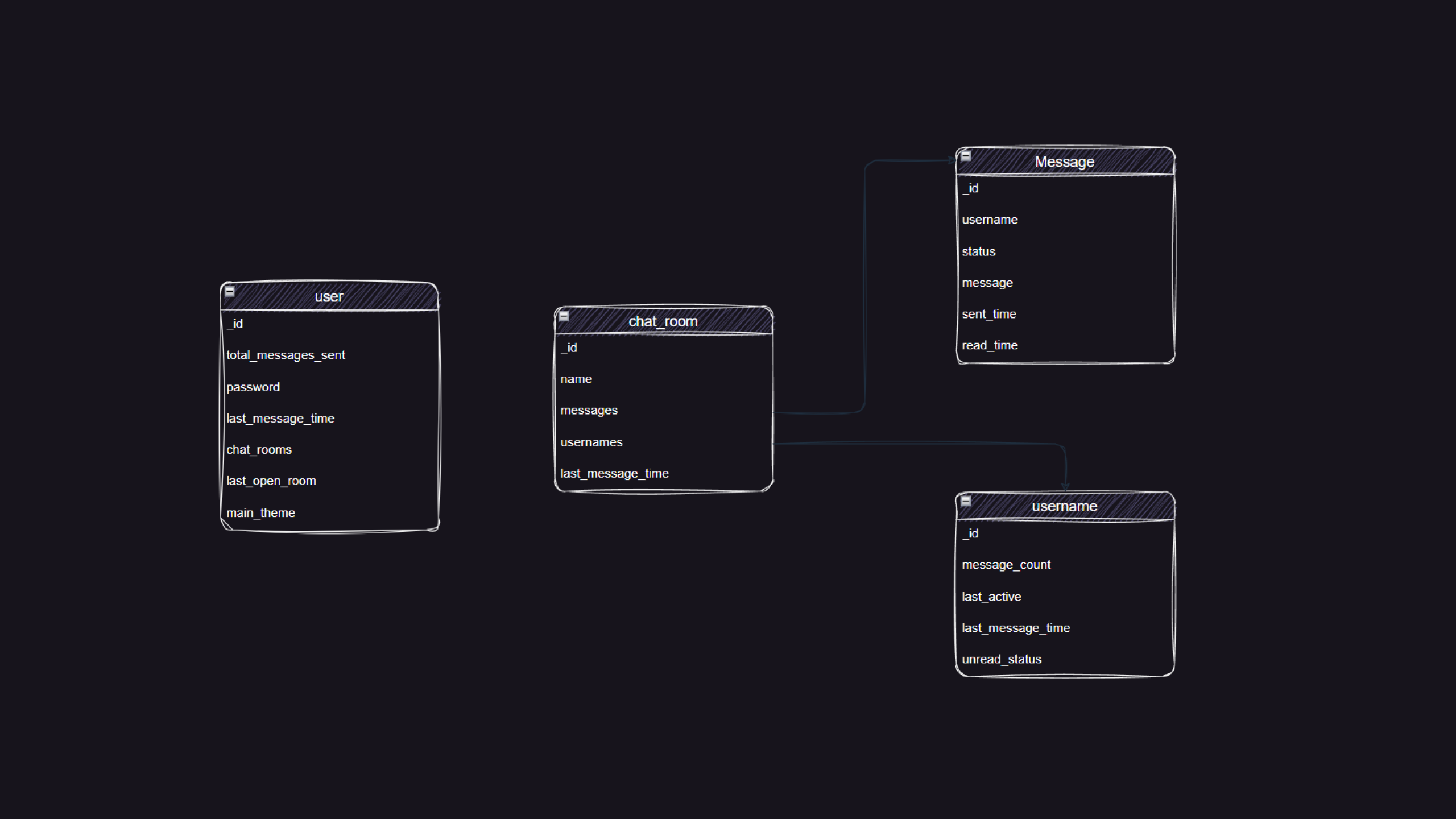The height and width of the screenshot is (819, 1456).
Task: Expand the usernames field in chat_room
Action: point(590,441)
